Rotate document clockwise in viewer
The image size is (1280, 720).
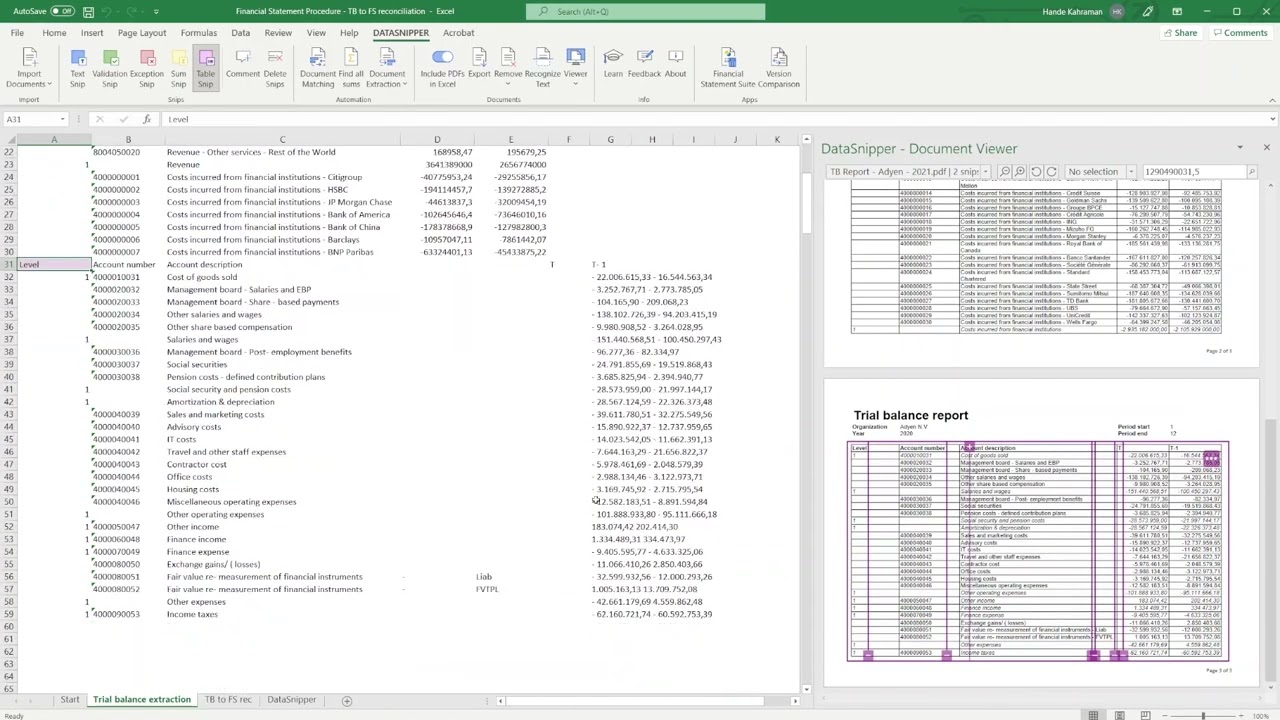point(1051,172)
